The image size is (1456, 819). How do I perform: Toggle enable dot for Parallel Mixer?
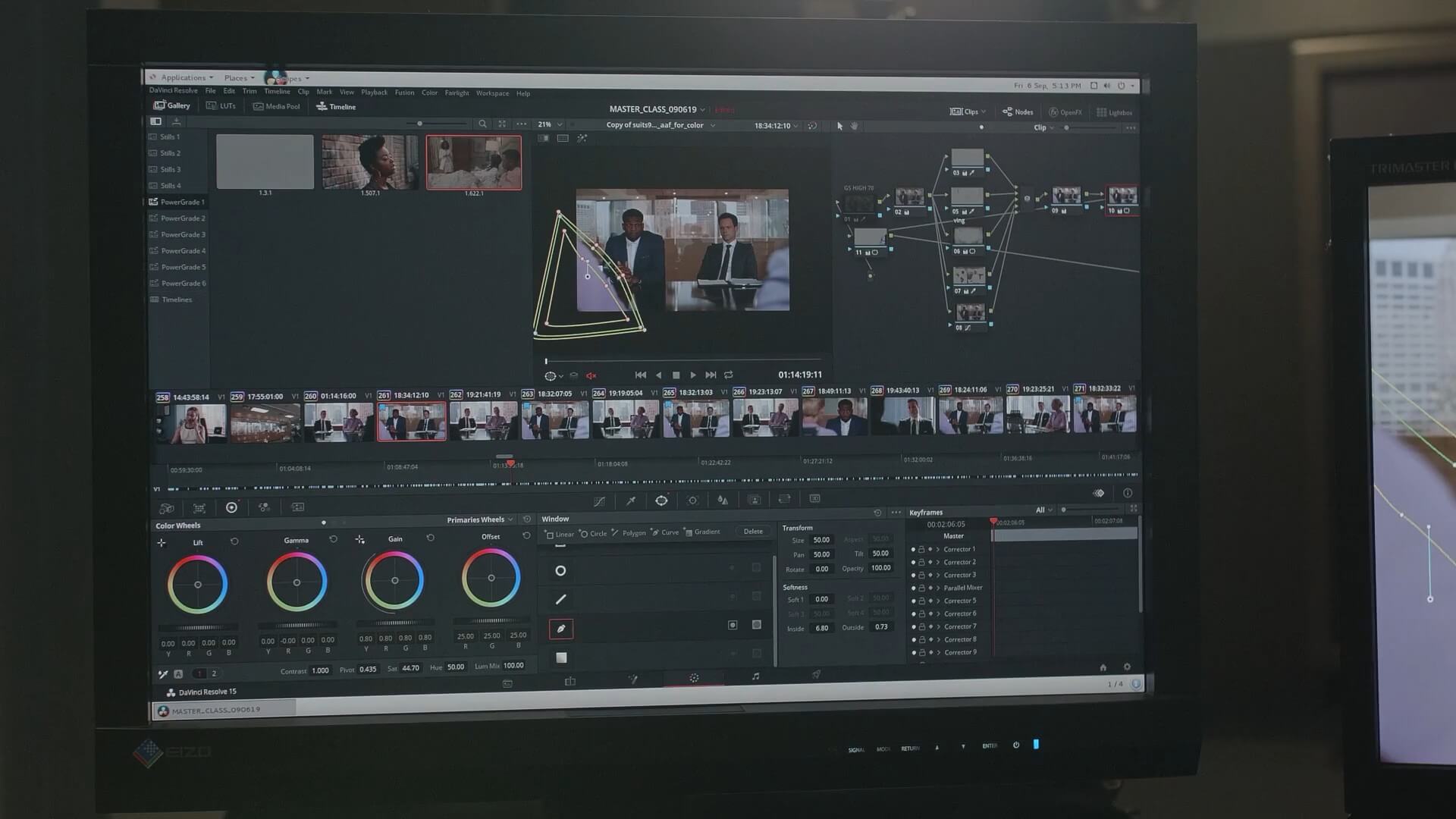click(913, 588)
